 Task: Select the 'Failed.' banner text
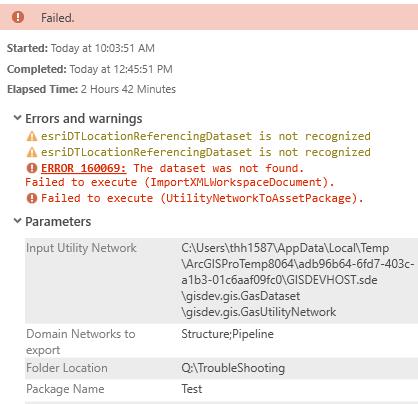click(58, 18)
